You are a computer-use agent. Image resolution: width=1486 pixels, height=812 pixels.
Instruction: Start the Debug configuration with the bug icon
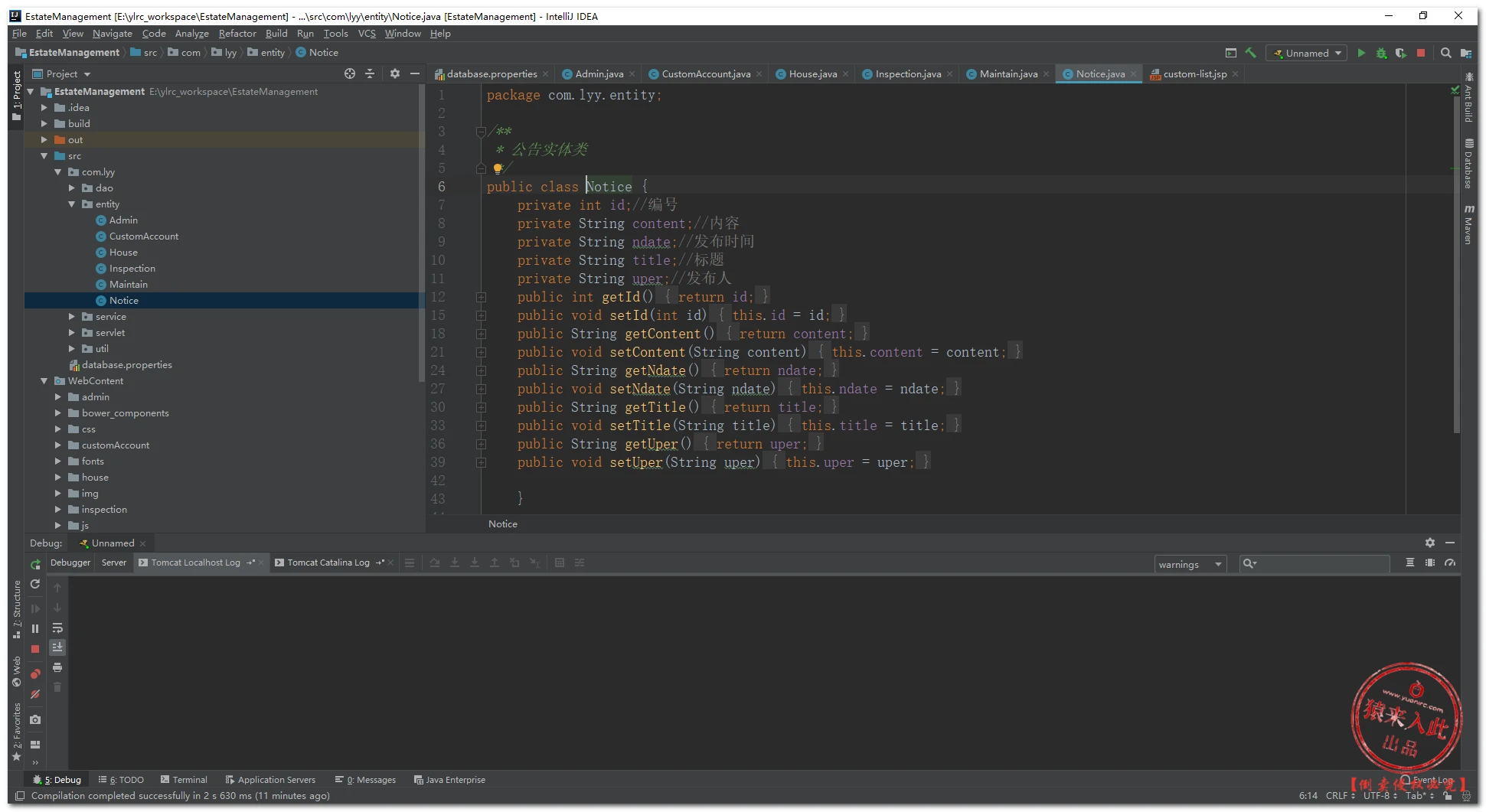click(x=1381, y=53)
